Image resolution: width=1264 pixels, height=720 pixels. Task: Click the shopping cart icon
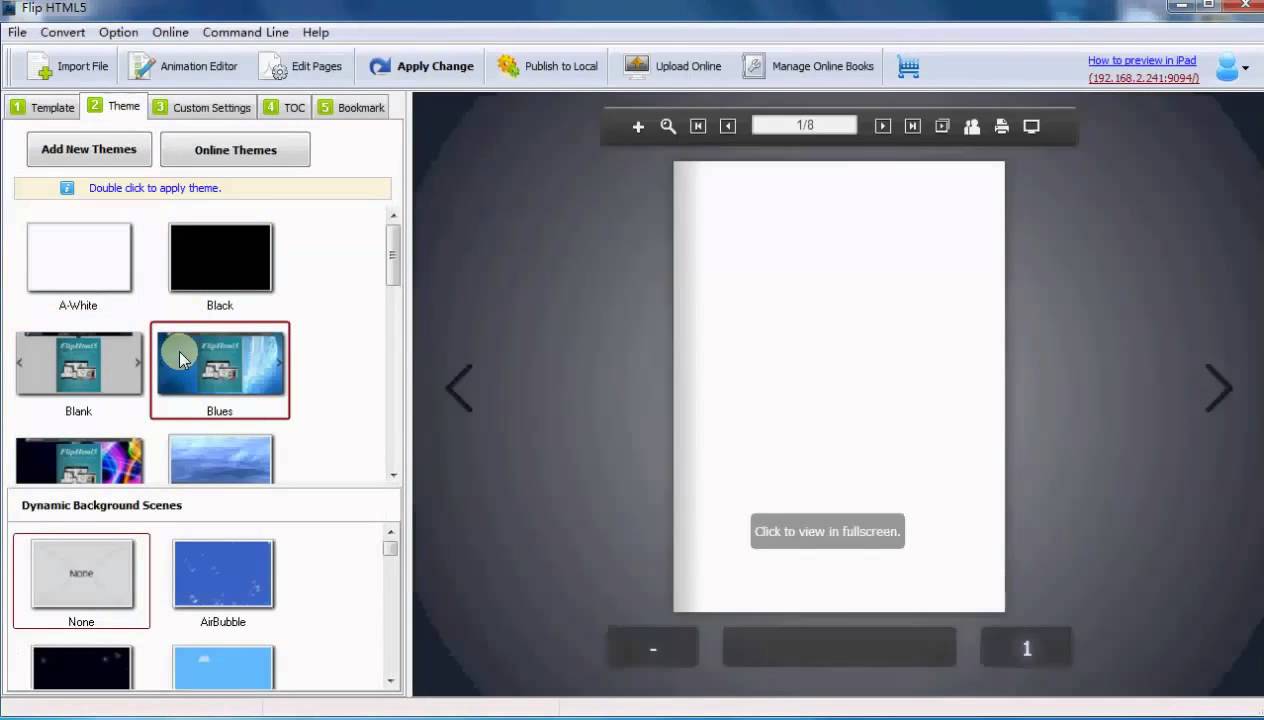pyautogui.click(x=908, y=67)
